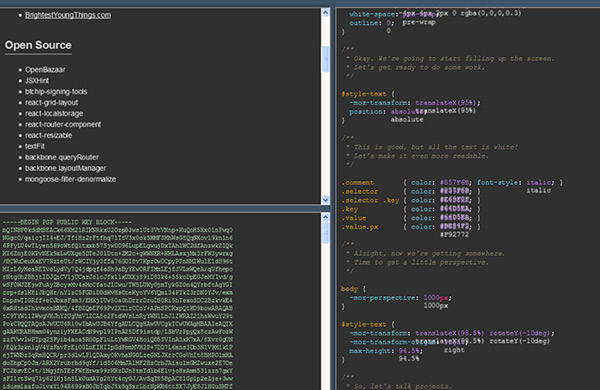Click the mongoose-filter-denormalize link
600x390 pixels.
[70, 179]
